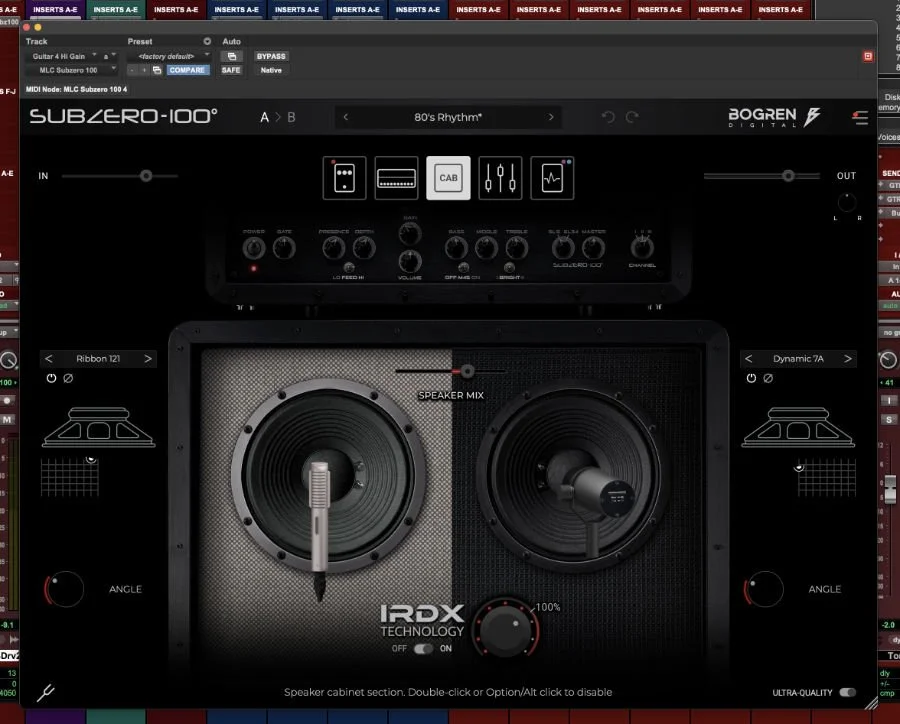
Task: Open the EQ sliders section
Action: click(x=500, y=177)
